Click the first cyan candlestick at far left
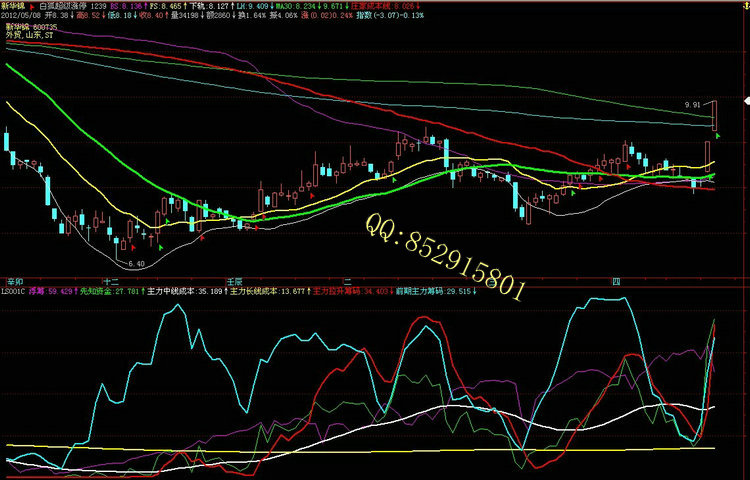 8,139
